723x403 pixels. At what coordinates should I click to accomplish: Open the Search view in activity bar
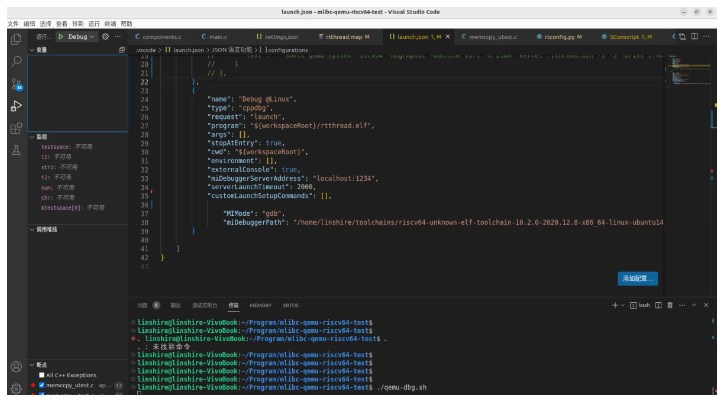point(15,61)
